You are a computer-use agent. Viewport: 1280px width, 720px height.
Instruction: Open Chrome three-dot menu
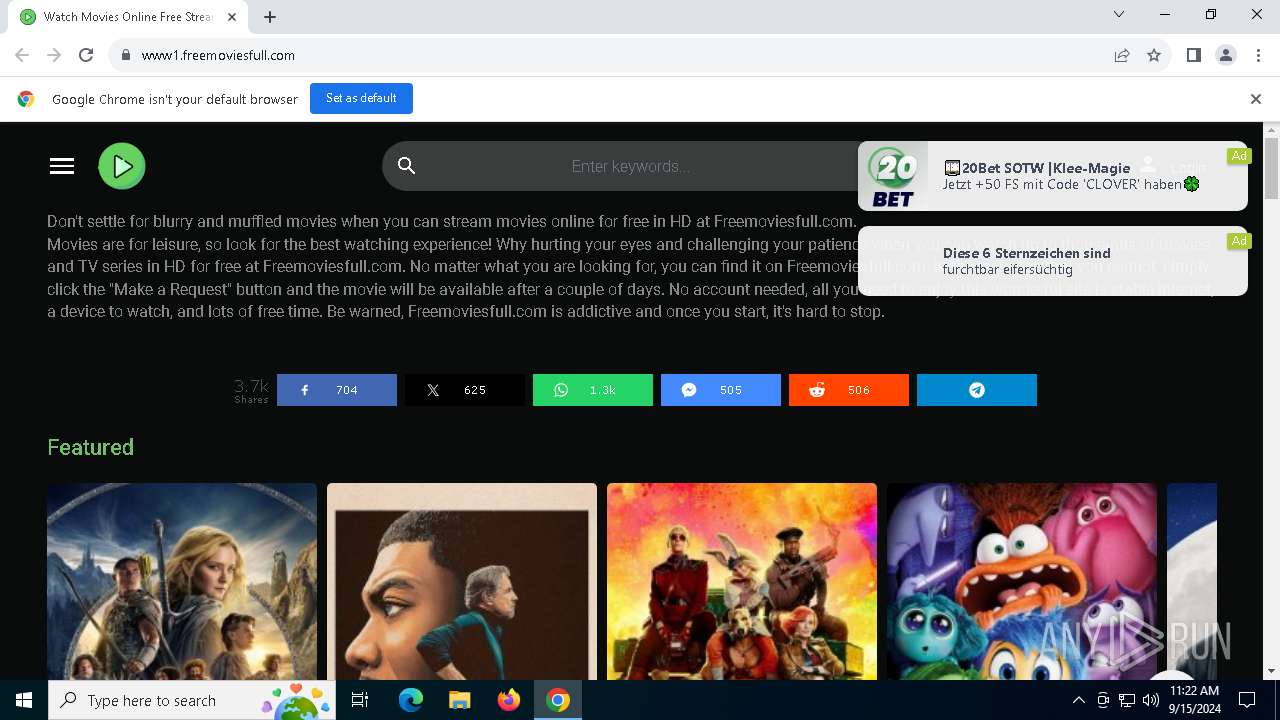click(1258, 55)
